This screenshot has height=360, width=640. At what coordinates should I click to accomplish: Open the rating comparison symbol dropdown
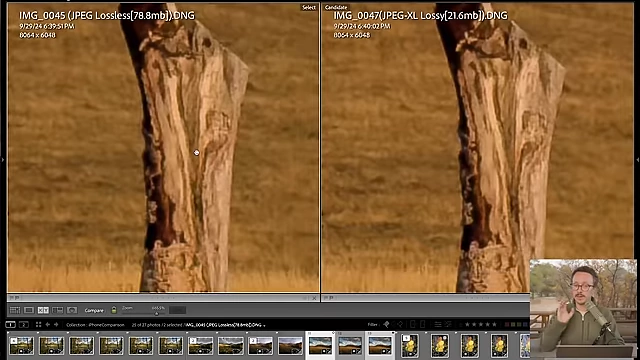[x=460, y=324]
